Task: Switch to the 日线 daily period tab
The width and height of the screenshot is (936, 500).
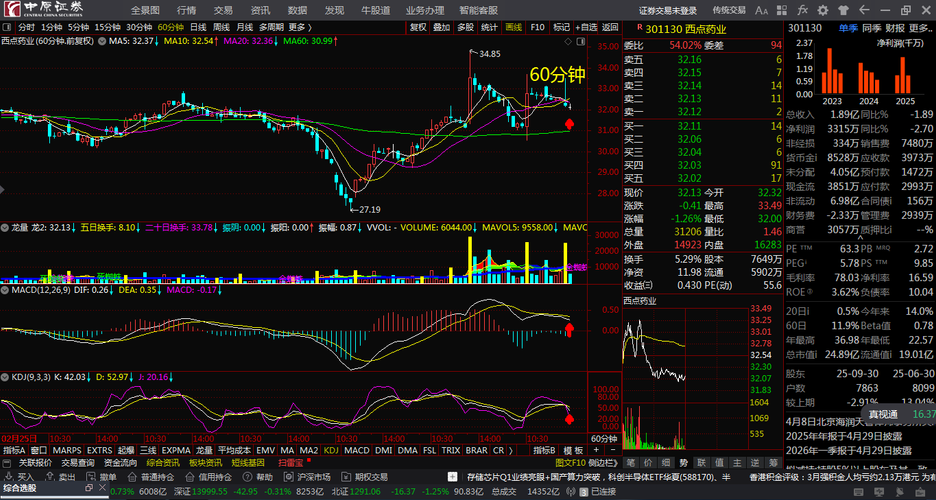Action: click(x=198, y=27)
